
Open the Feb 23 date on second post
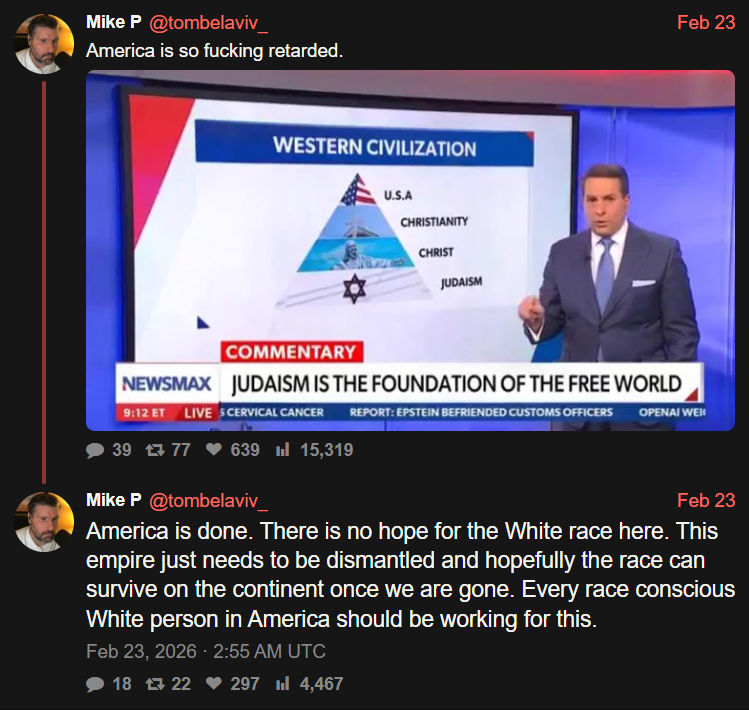pos(706,500)
